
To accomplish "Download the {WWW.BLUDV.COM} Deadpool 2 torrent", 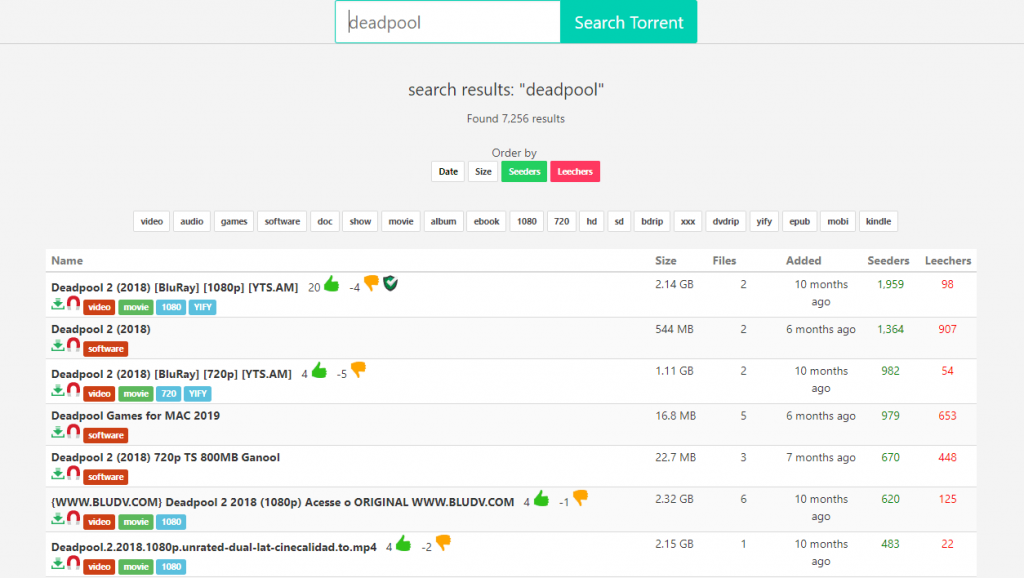I will 57,519.
